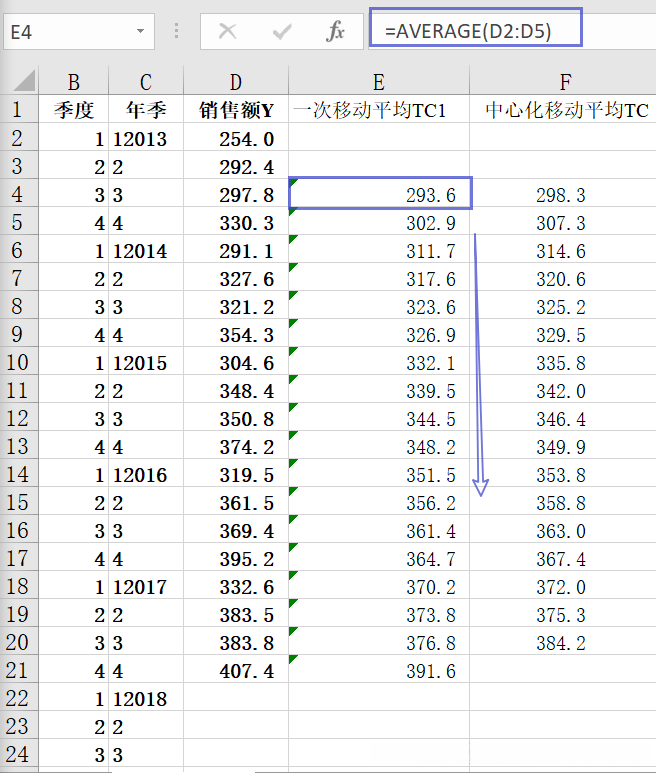Select centered average cell 298.3
The height and width of the screenshot is (773, 656).
(563, 194)
